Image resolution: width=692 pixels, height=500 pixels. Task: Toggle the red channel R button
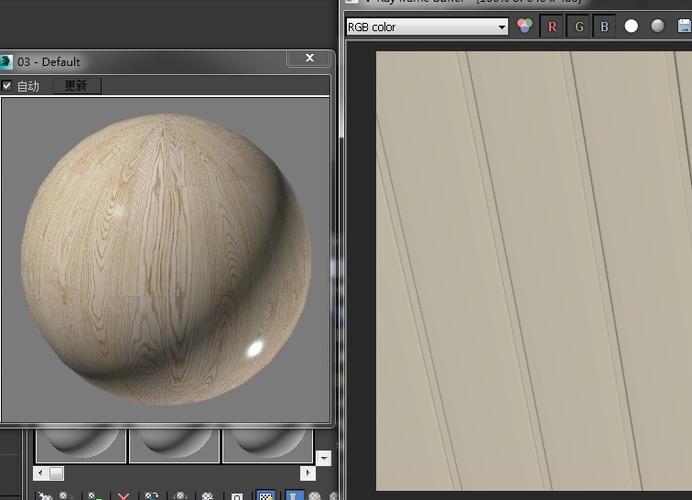[x=552, y=26]
